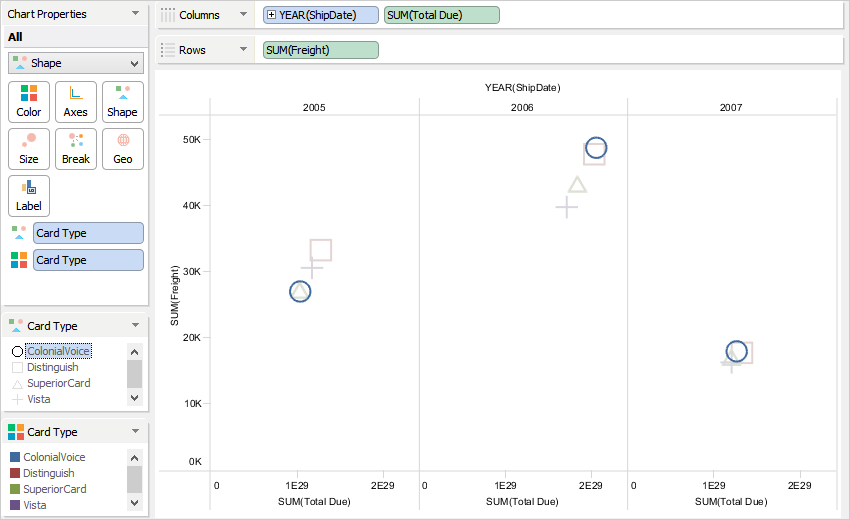Expand the YEAR(ShipDate) plus icon

[272, 15]
